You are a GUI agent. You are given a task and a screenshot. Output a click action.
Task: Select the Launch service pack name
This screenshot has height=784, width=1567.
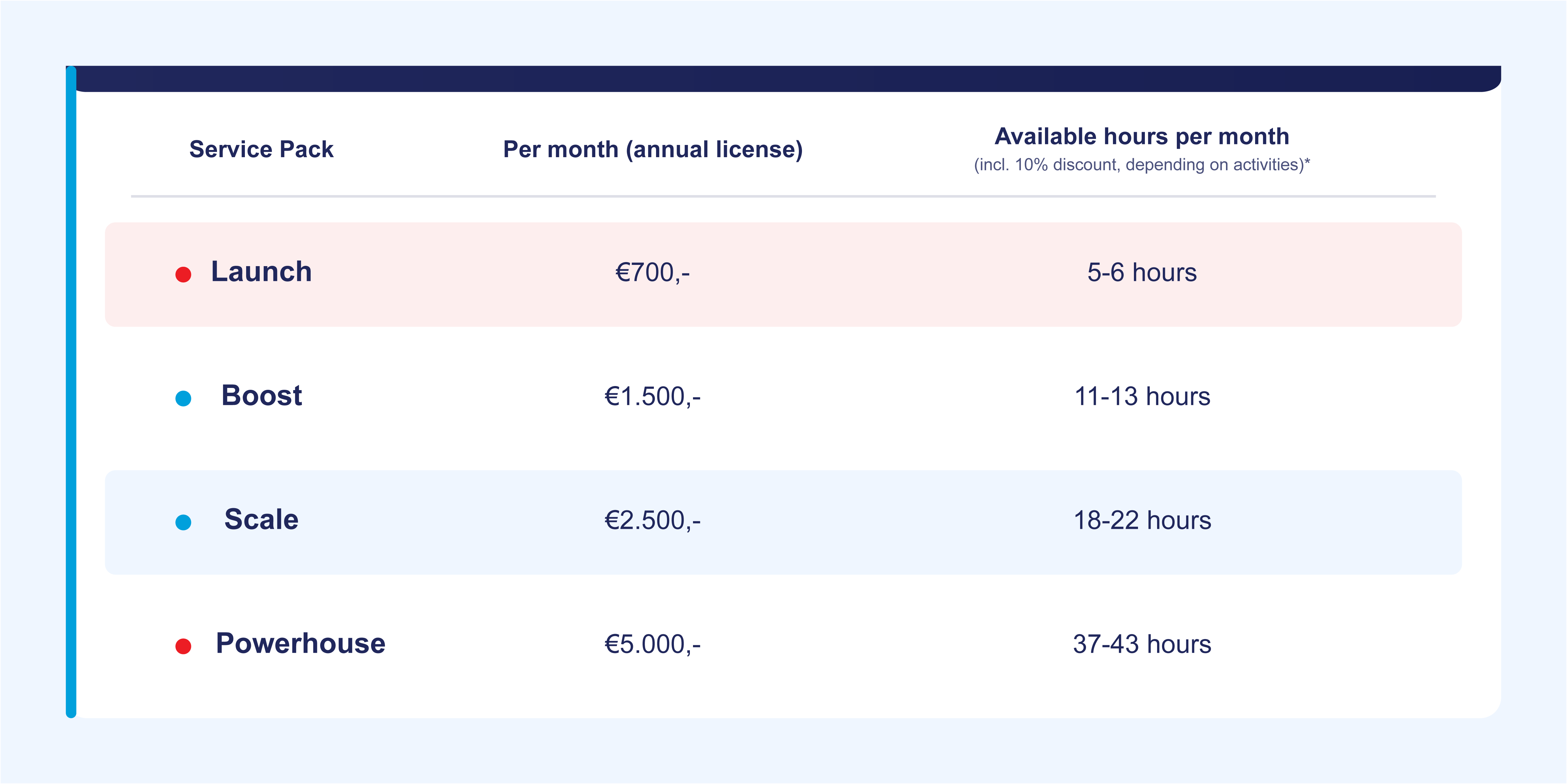[x=261, y=271]
